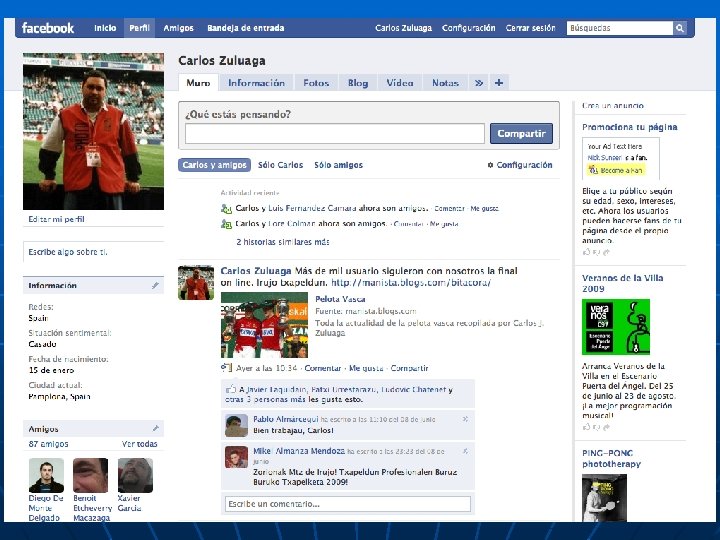Click Crea un anuncio link

[613, 106]
